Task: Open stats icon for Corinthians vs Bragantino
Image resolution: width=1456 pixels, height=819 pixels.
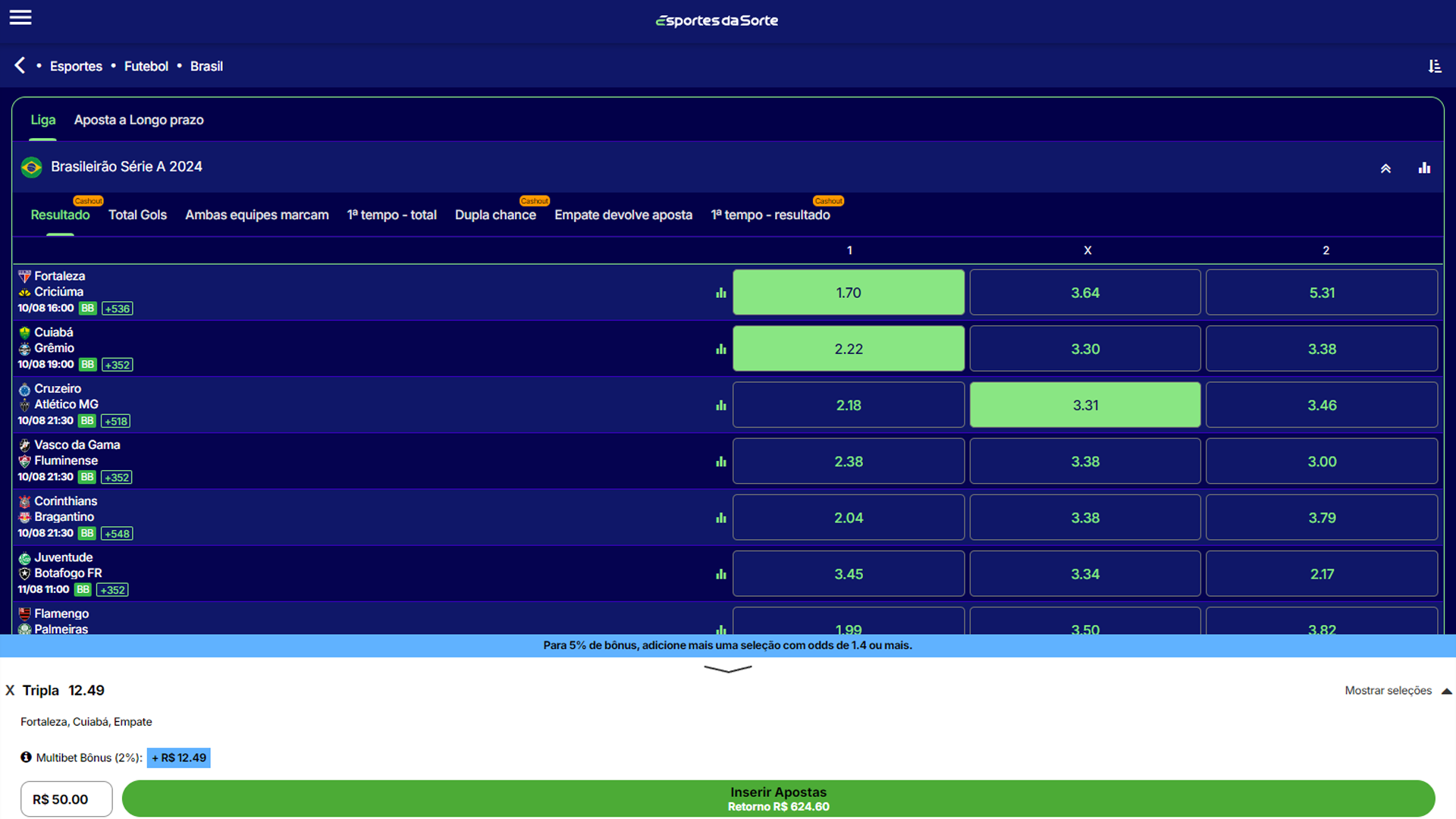Action: (720, 518)
